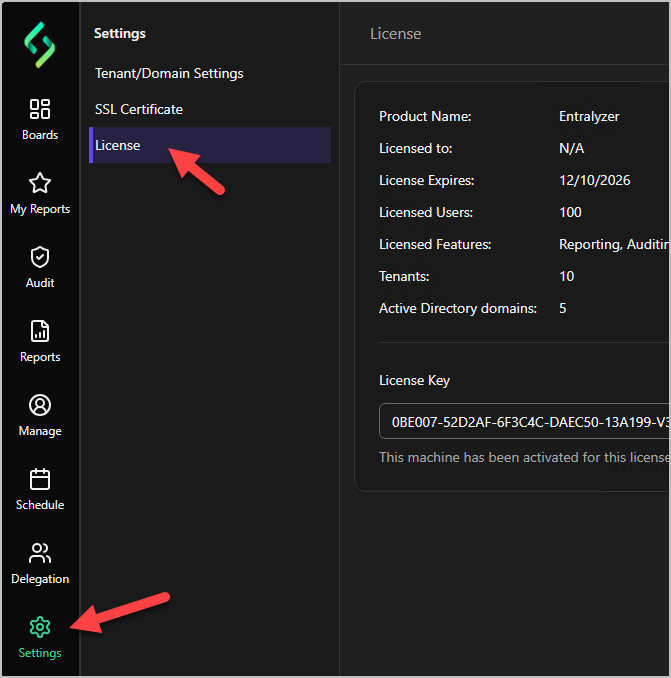Viewport: 671px width, 678px height.
Task: Open Tenant/Domain Settings menu item
Action: (169, 73)
